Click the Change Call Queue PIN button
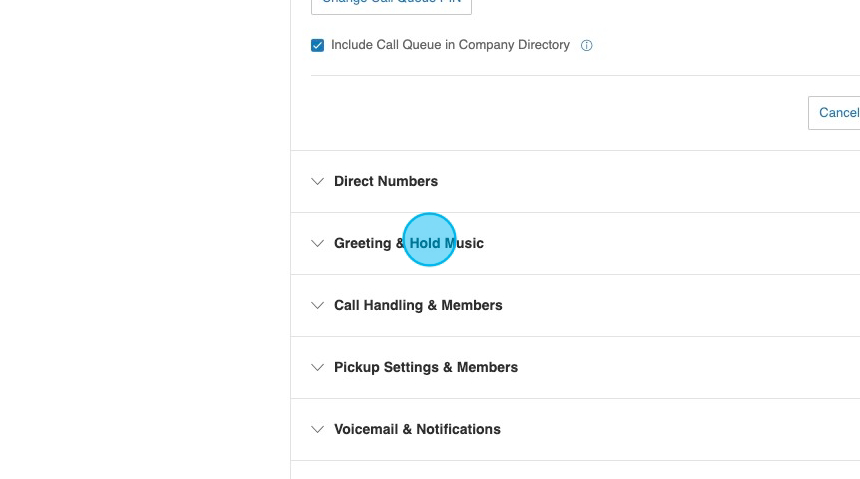This screenshot has width=860, height=479. point(391,5)
